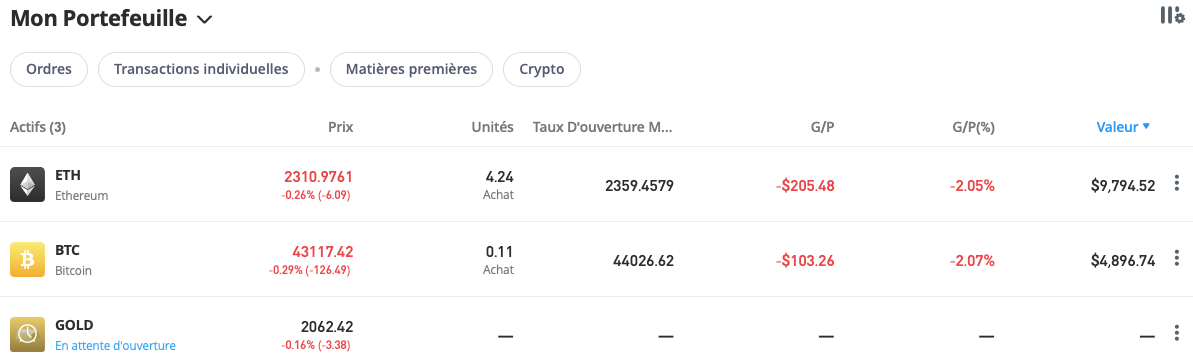The width and height of the screenshot is (1193, 364).
Task: Sort by the Unités column header
Action: (493, 127)
